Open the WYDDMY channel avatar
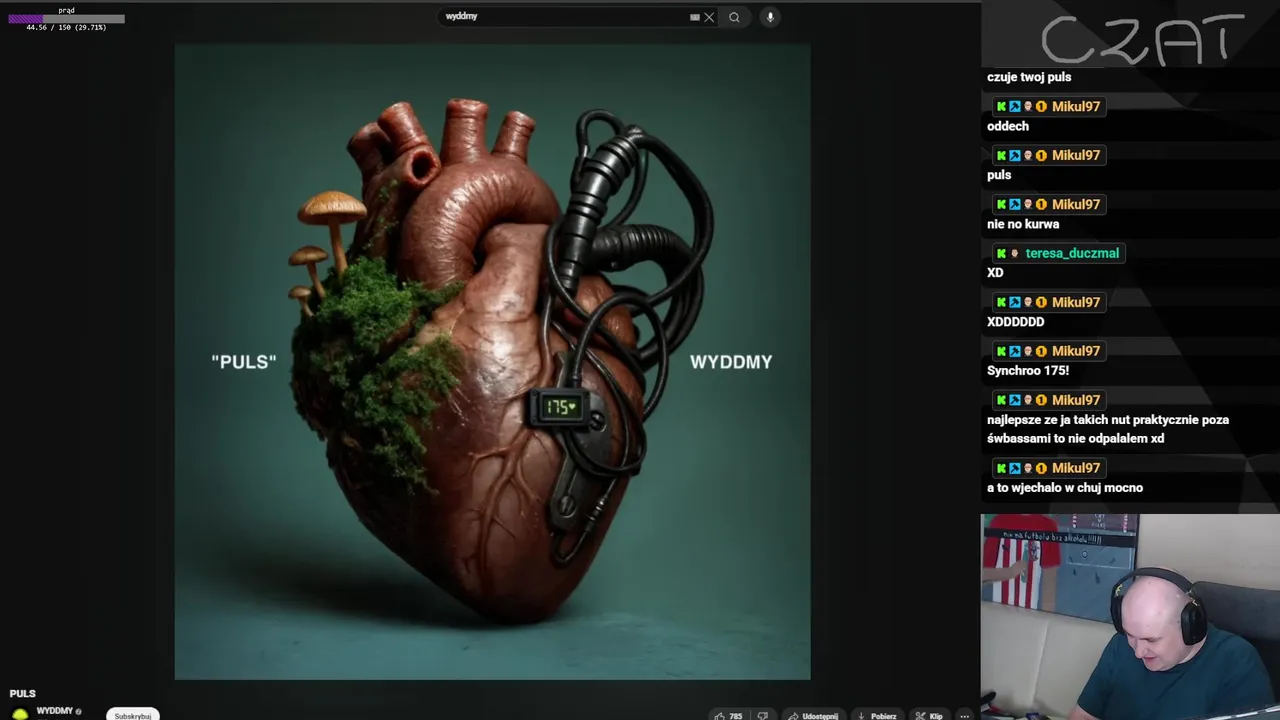The height and width of the screenshot is (720, 1280). (19, 714)
